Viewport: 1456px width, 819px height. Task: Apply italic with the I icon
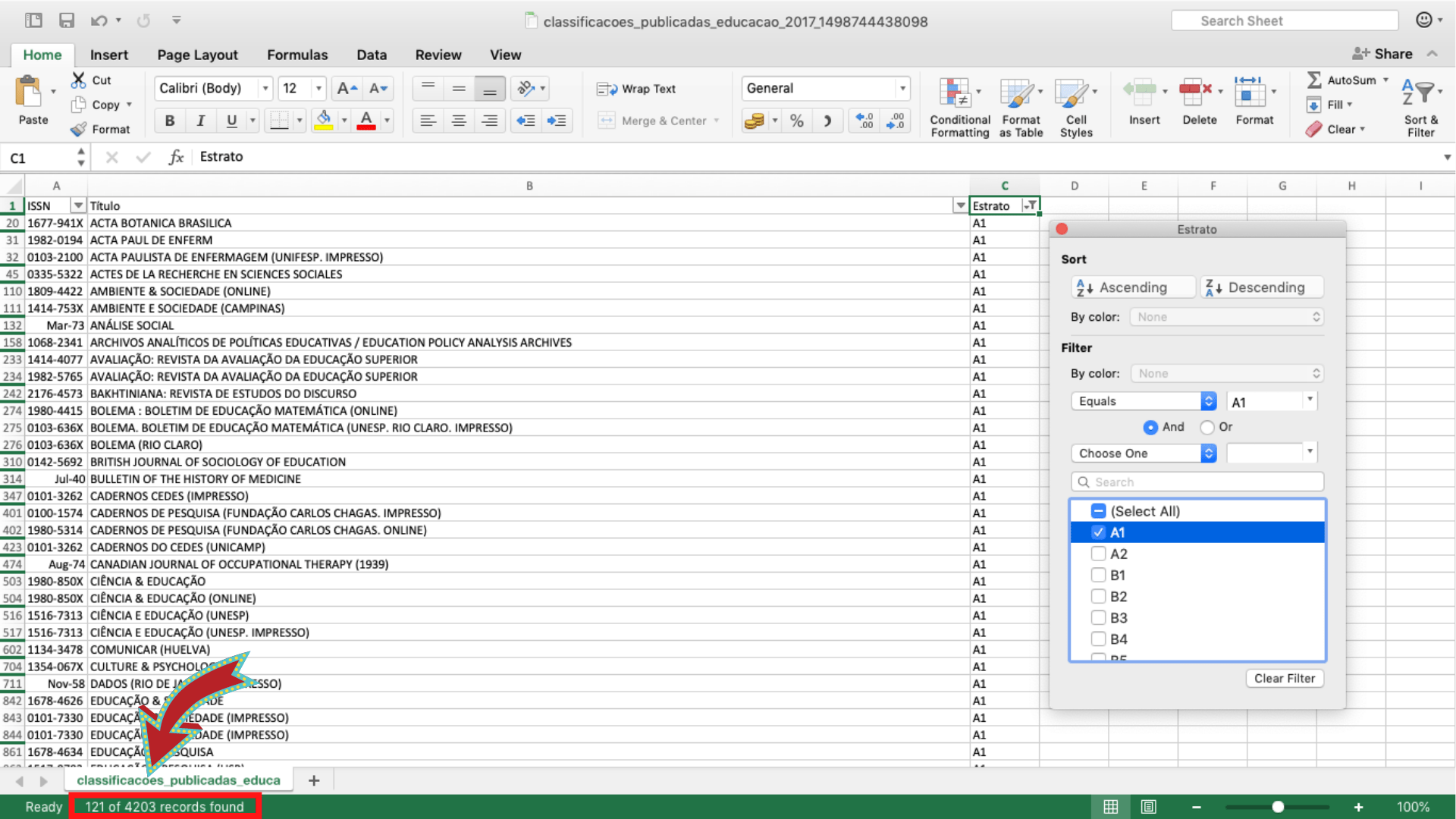pyautogui.click(x=200, y=121)
